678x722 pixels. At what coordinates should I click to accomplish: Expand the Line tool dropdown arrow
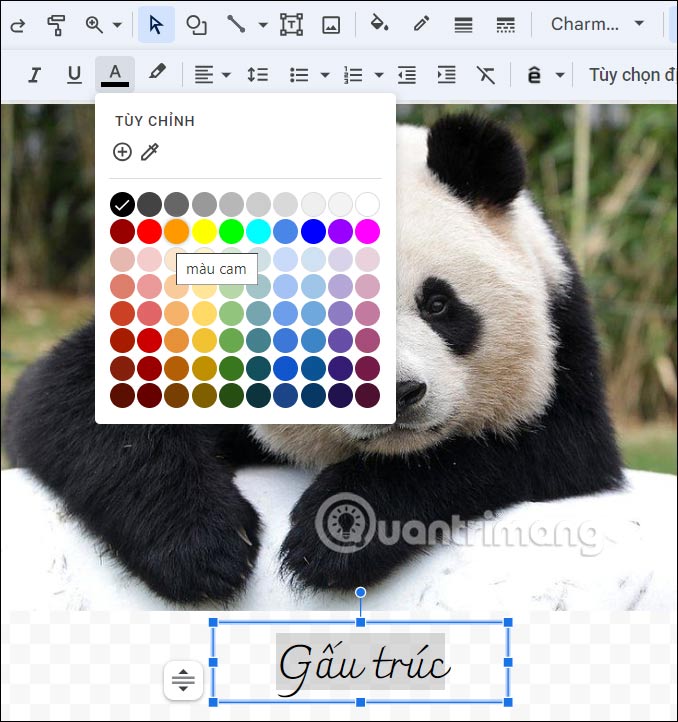pos(263,25)
